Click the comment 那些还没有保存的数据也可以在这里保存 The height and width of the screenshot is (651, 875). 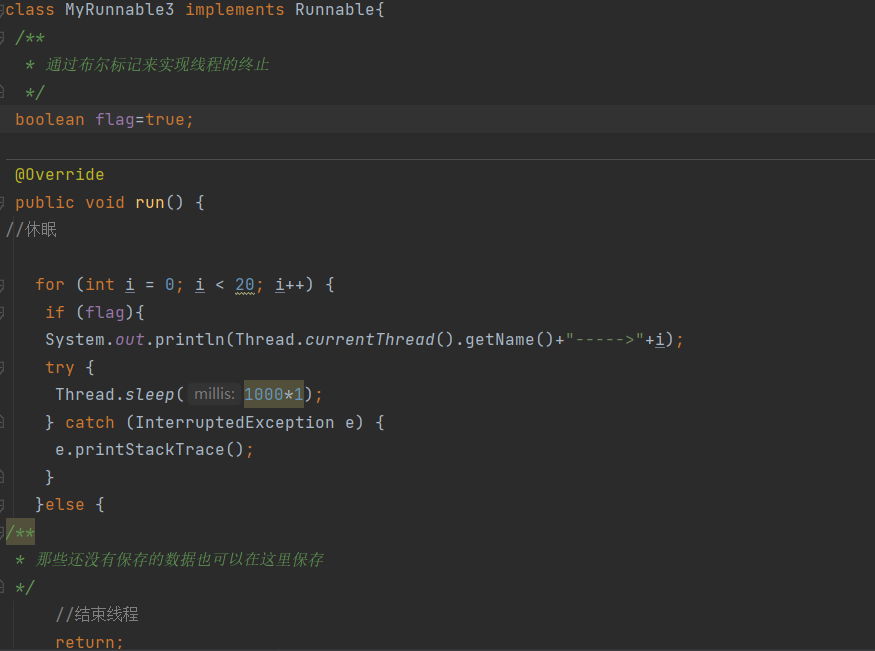[x=179, y=560]
